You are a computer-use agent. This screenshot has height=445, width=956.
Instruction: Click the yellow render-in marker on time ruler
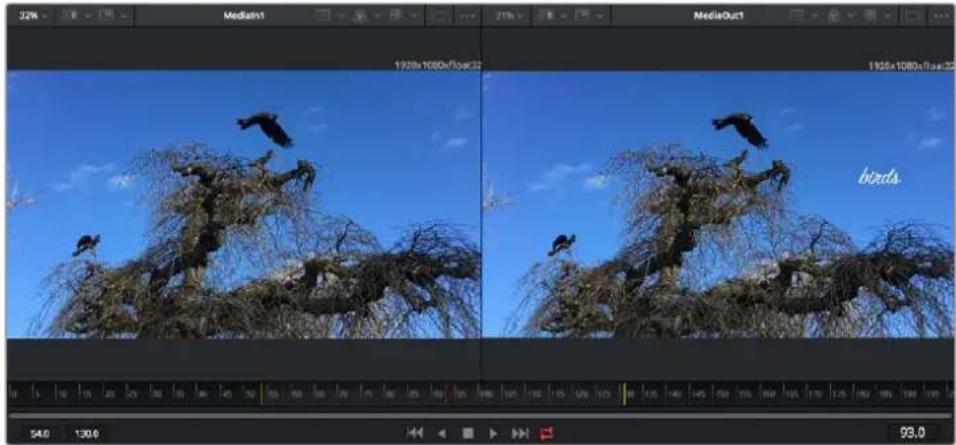click(261, 394)
